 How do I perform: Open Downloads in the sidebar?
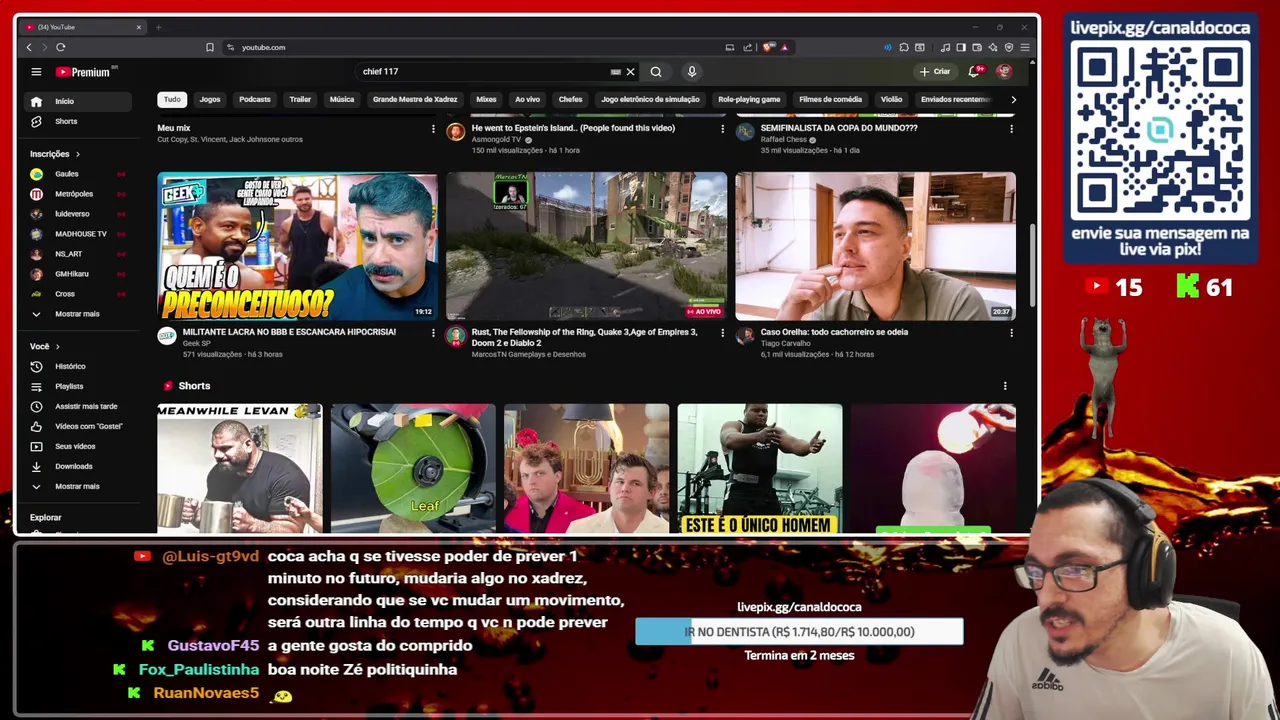click(78, 466)
